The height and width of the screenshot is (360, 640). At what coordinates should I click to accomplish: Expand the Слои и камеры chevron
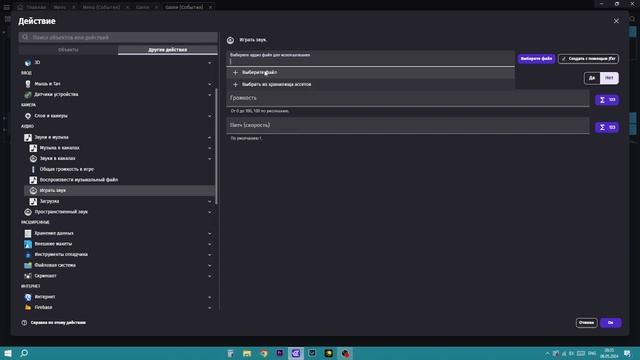click(x=210, y=116)
